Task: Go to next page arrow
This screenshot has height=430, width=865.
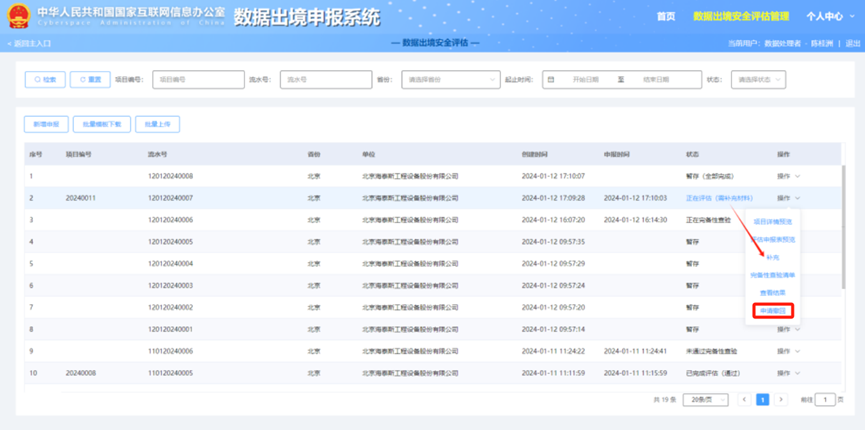Action: [x=781, y=400]
